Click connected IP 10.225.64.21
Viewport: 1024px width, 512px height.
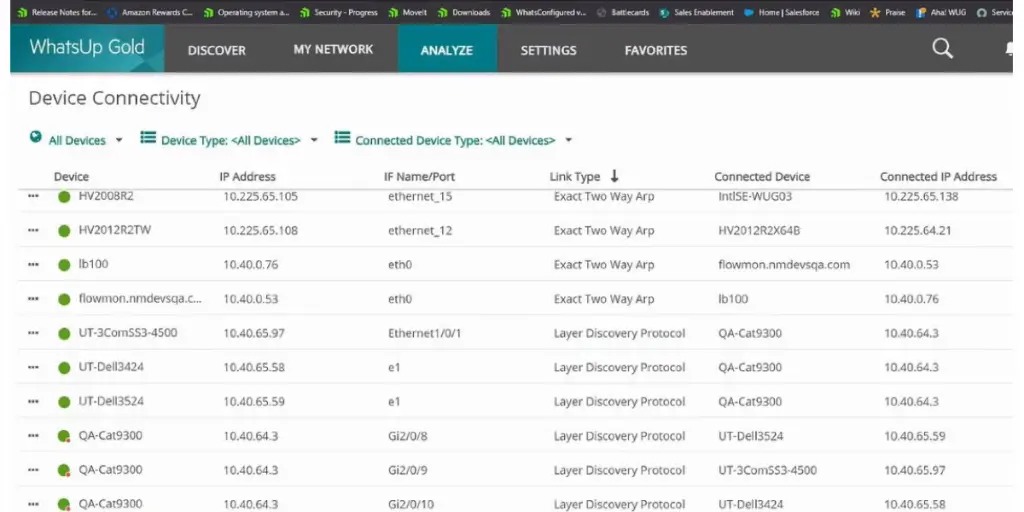coord(918,231)
